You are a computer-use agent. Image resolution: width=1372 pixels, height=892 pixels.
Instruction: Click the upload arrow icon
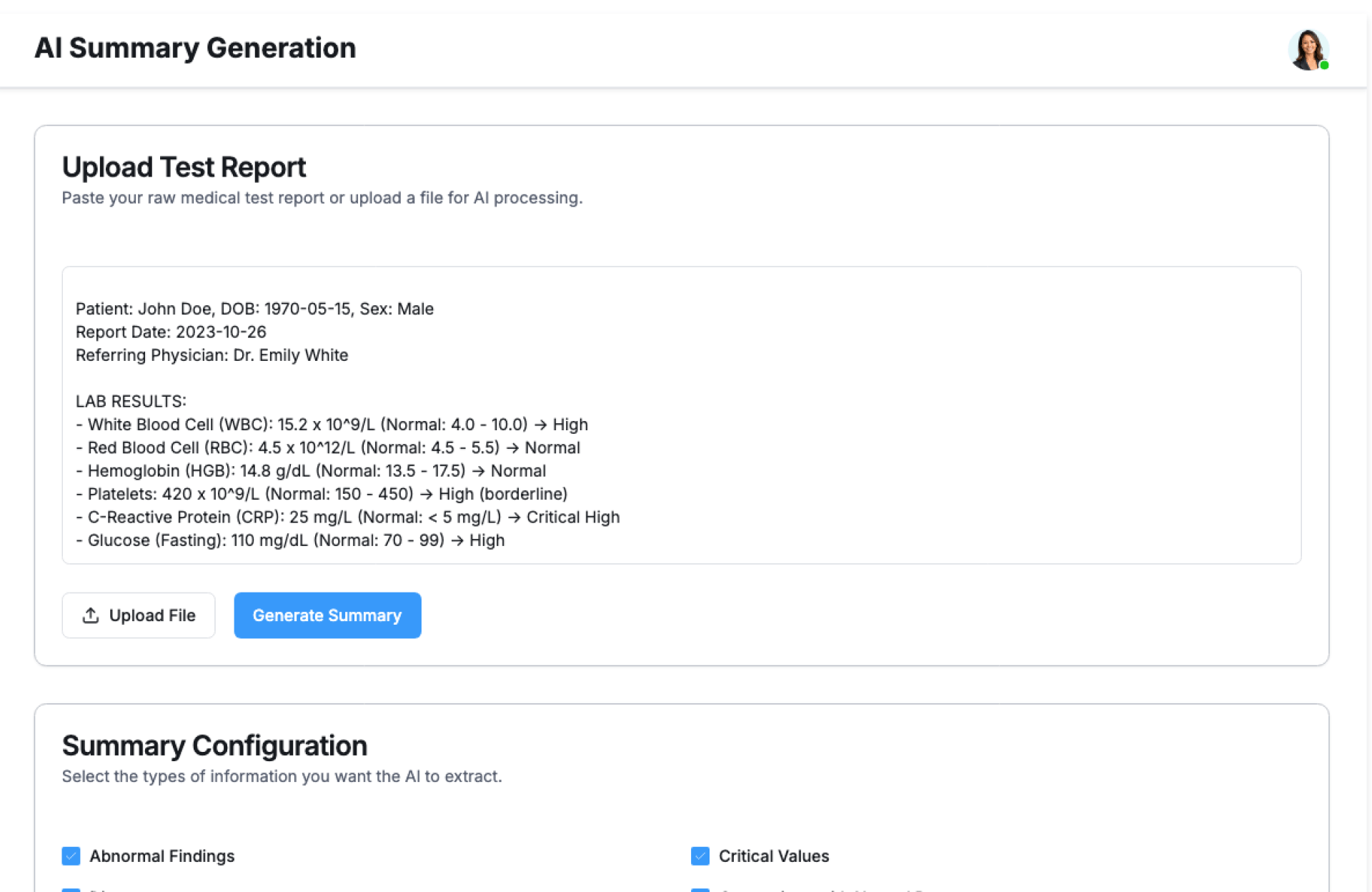click(x=91, y=615)
